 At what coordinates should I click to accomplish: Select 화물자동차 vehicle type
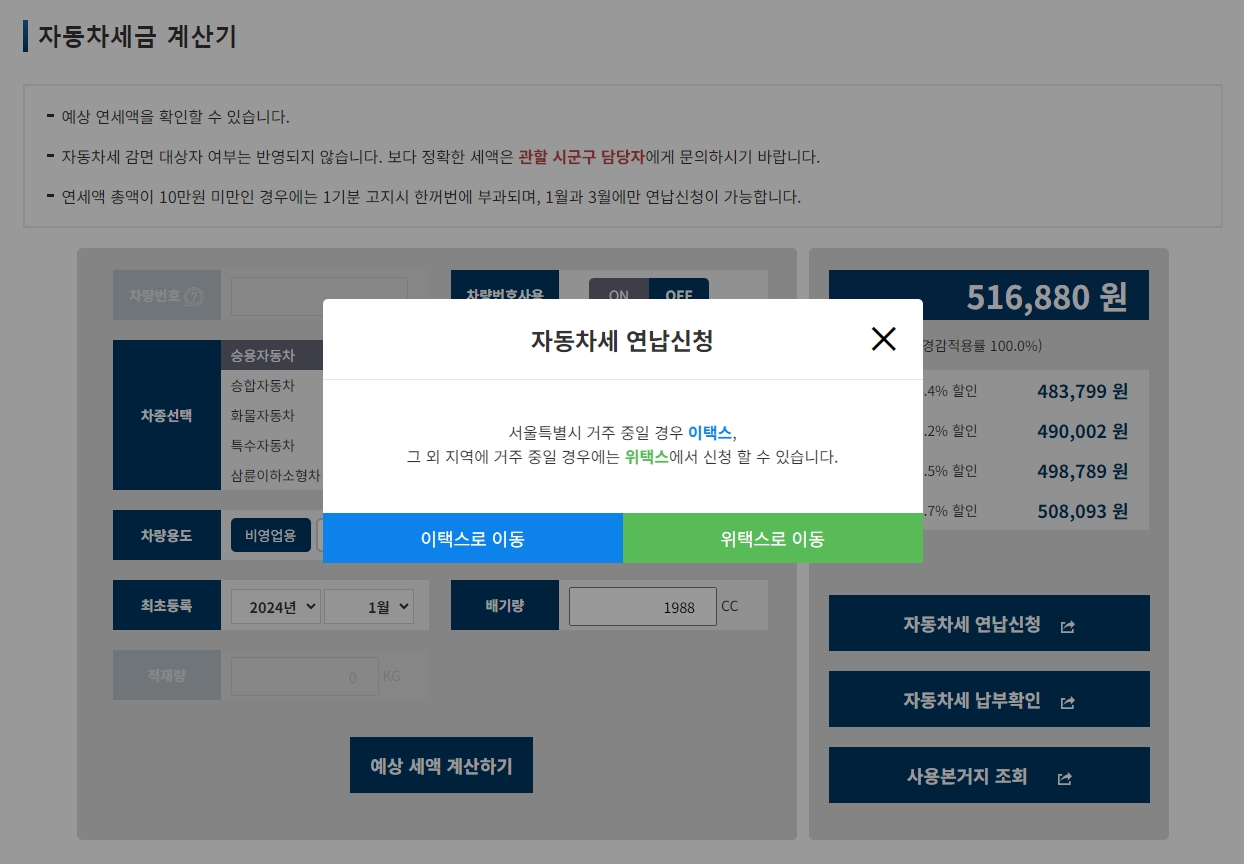264,415
